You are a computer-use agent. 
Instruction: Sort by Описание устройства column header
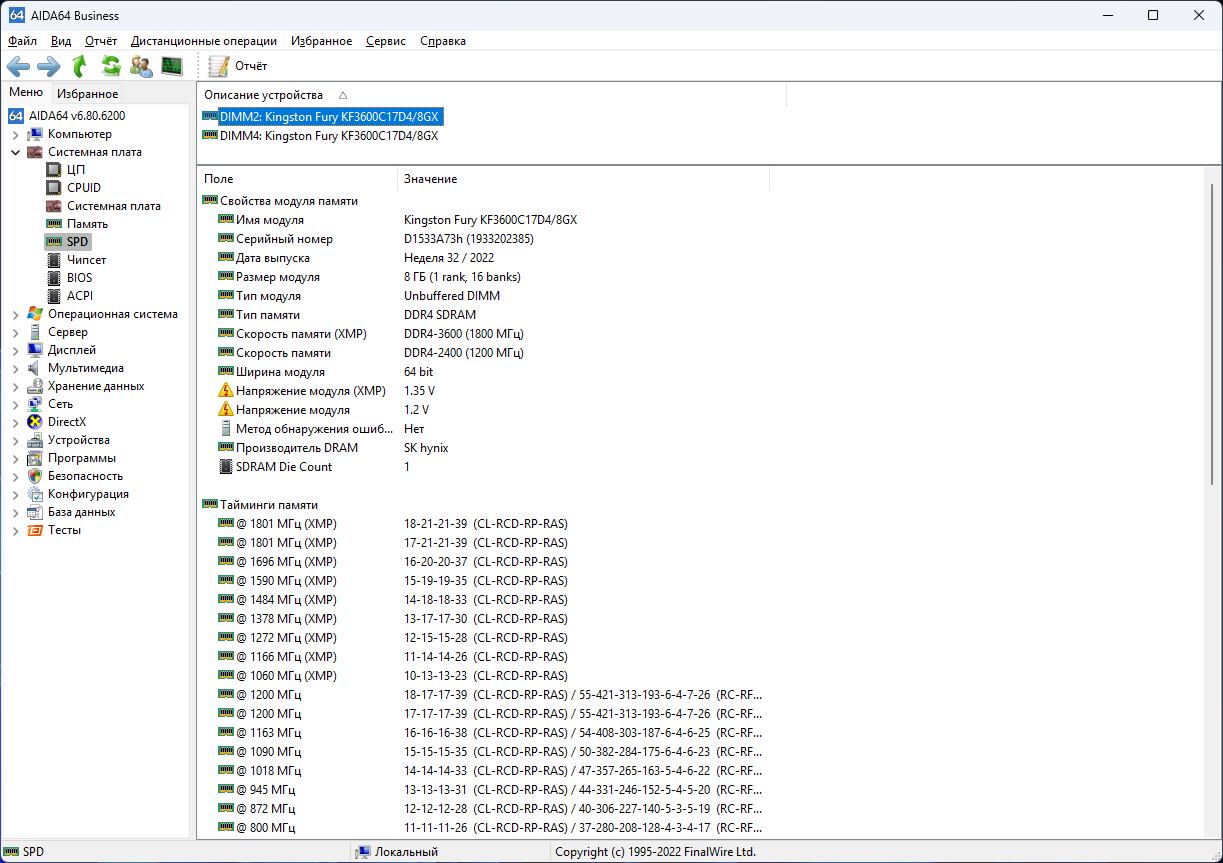[264, 95]
